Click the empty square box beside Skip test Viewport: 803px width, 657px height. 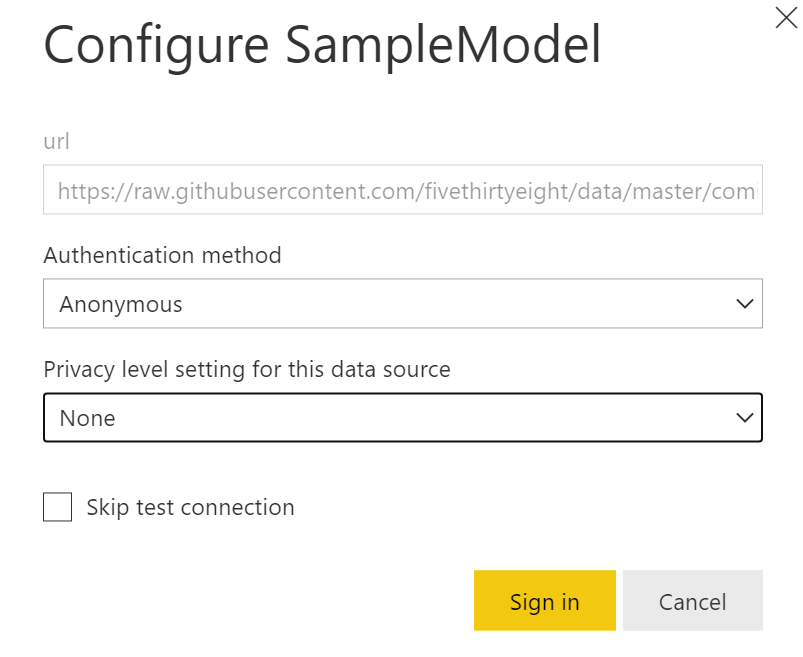coord(57,507)
